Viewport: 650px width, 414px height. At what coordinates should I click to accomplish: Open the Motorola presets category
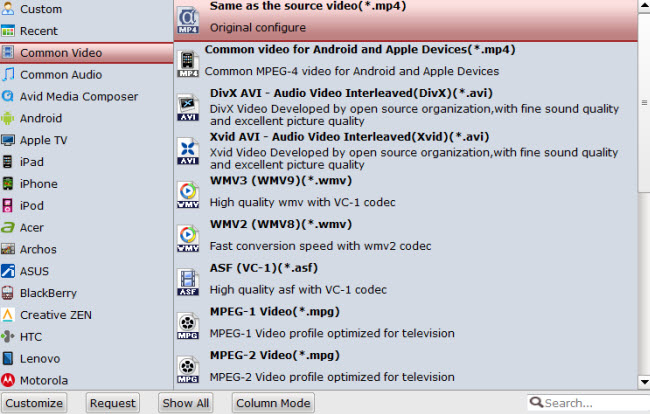(x=87, y=380)
